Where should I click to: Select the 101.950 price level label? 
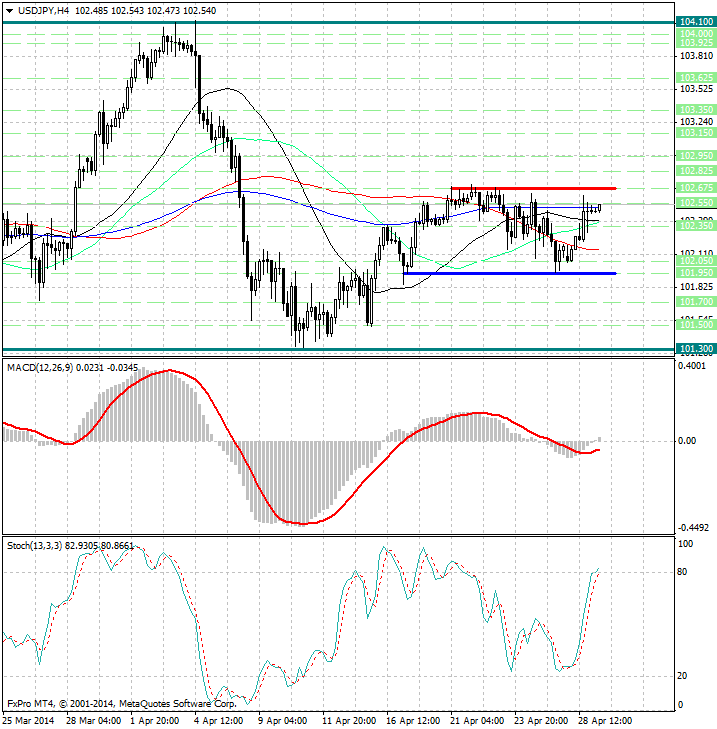(696, 272)
